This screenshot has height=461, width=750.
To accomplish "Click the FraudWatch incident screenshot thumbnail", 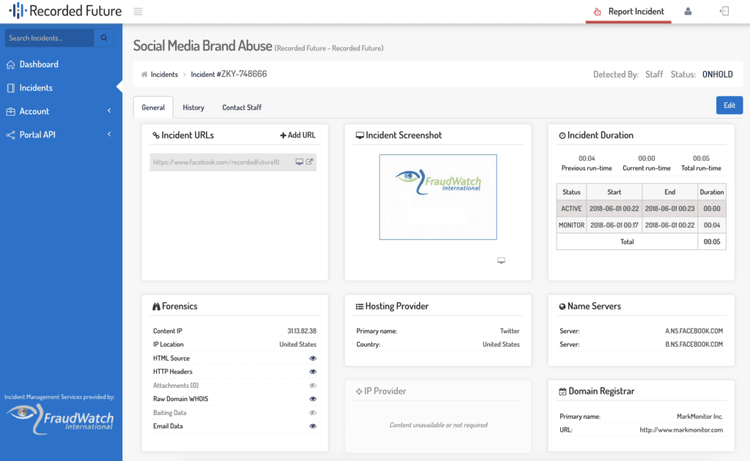I will 438,197.
